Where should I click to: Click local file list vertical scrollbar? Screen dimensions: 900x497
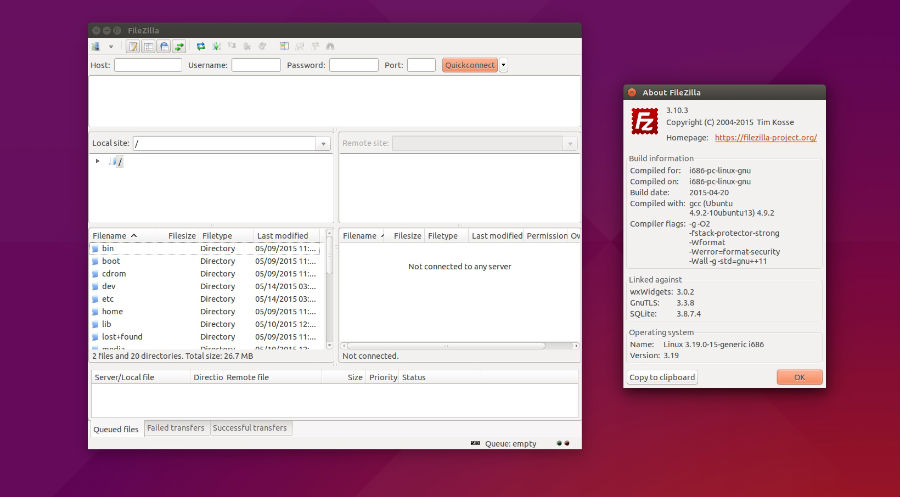[x=329, y=289]
